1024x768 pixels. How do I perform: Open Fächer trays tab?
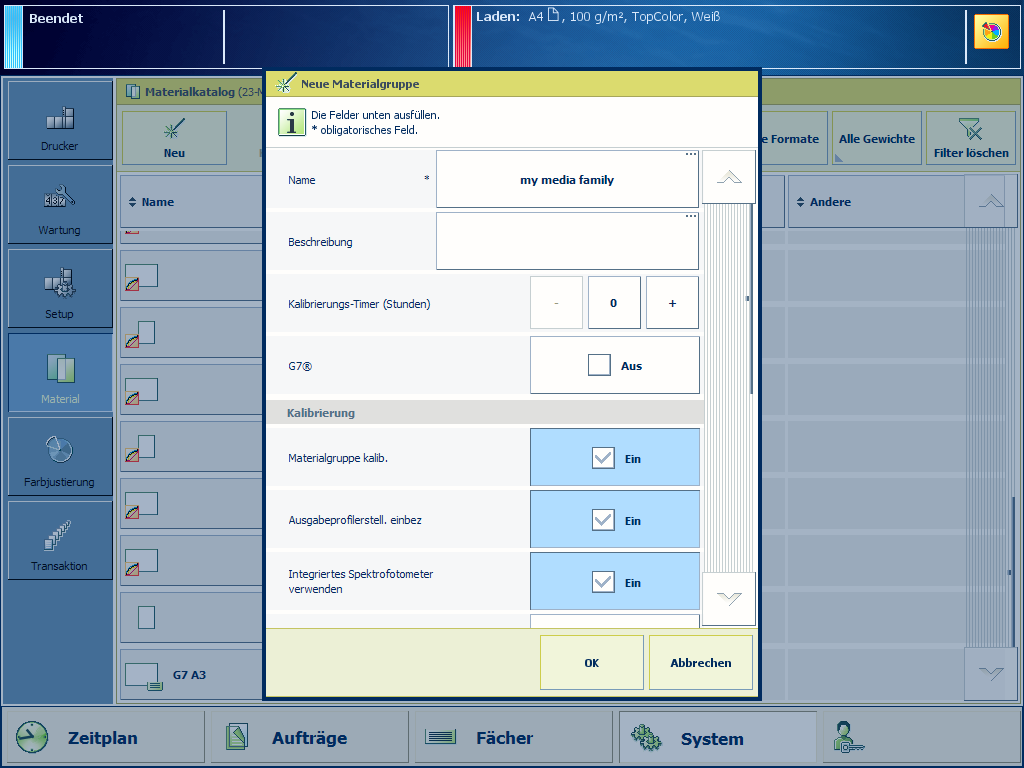[x=514, y=738]
